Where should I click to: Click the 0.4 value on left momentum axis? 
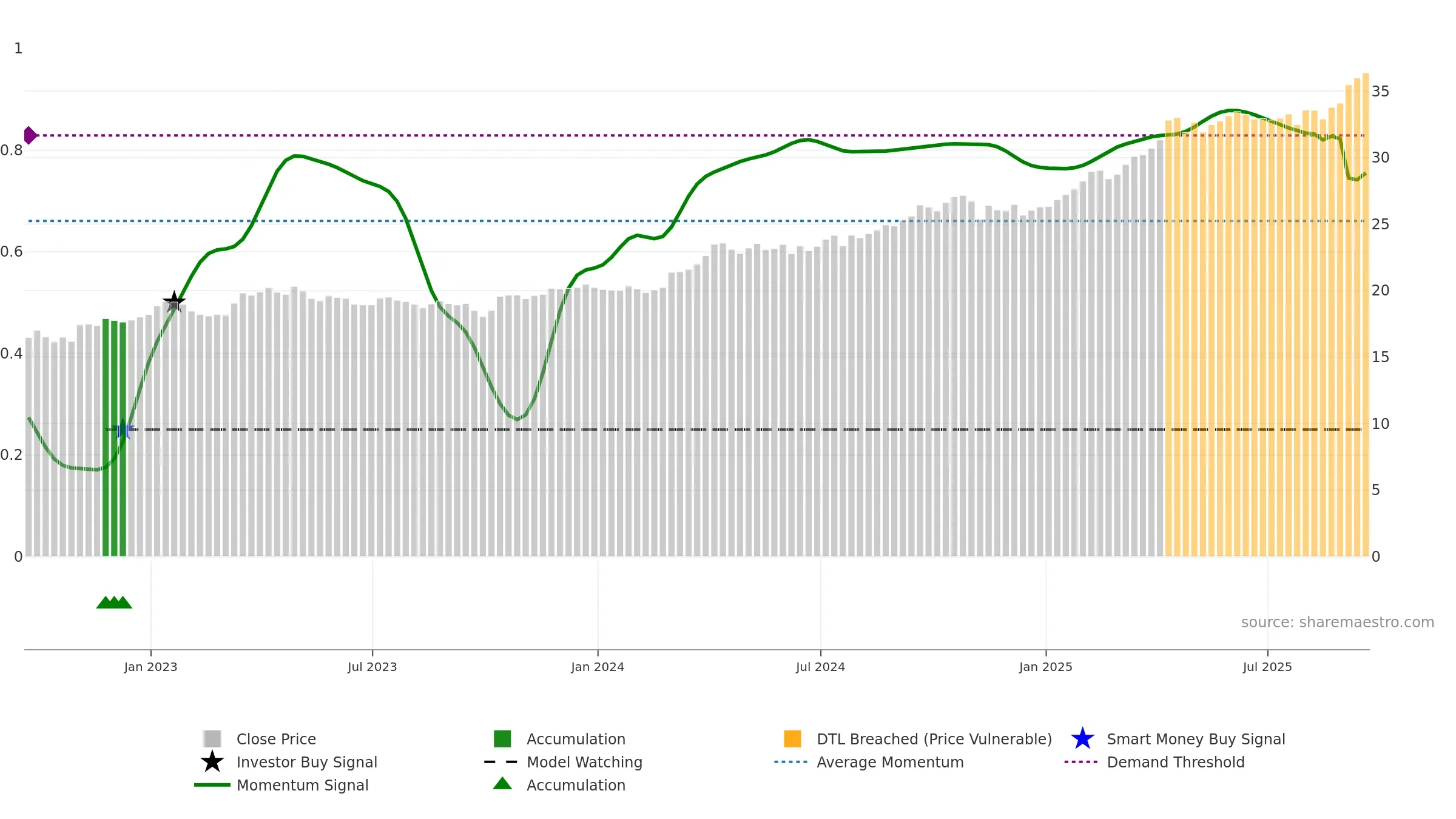[x=12, y=354]
